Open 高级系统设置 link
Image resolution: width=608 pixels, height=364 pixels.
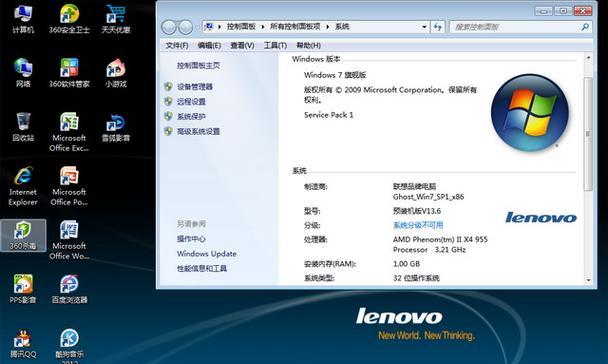coord(199,131)
